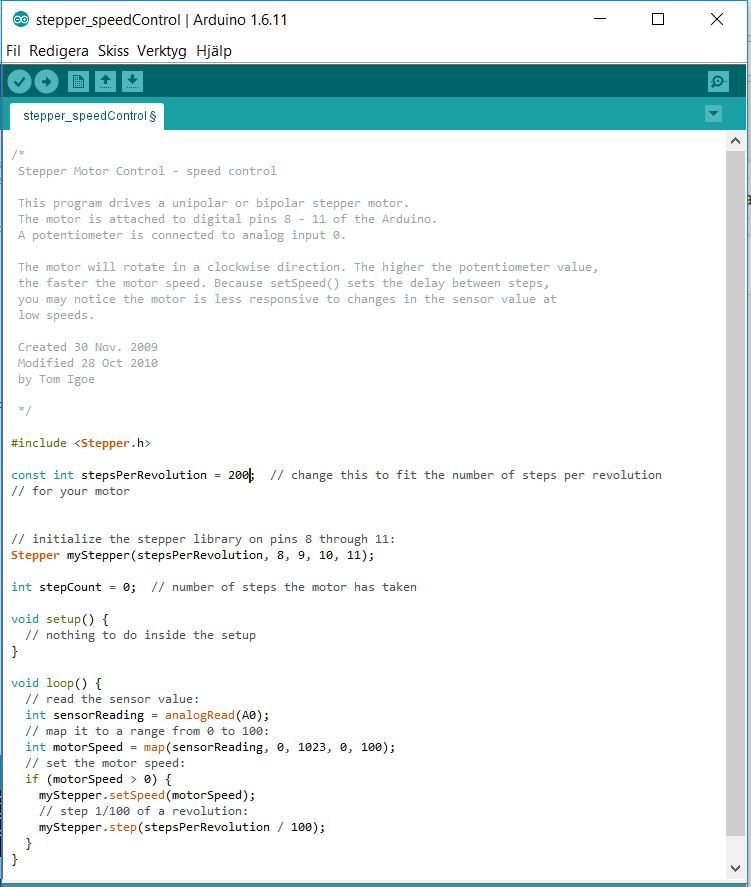
Task: Click the 'A potentiometer is connected to analog input 0.' line
Action: coord(182,235)
